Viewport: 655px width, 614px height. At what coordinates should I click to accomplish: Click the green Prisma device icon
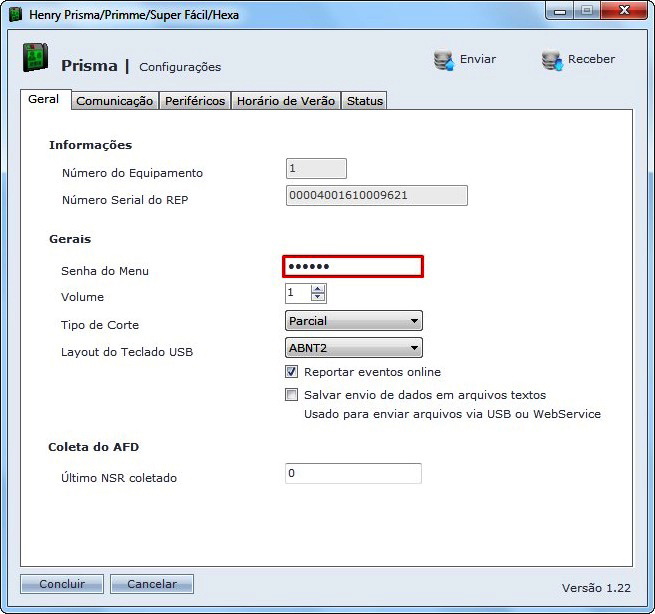coord(36,59)
